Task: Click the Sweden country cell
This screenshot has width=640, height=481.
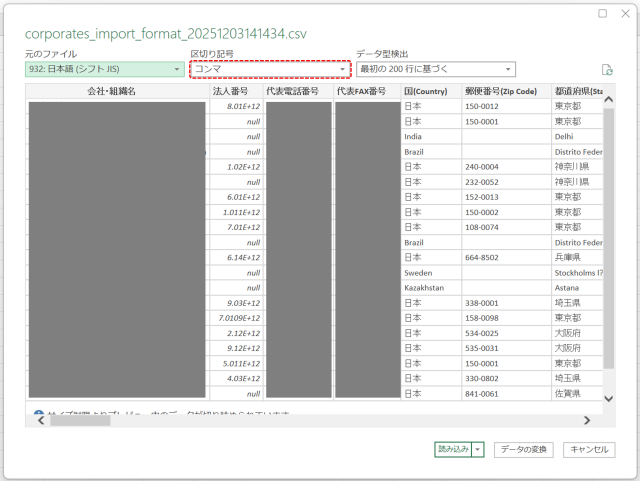Action: 431,273
